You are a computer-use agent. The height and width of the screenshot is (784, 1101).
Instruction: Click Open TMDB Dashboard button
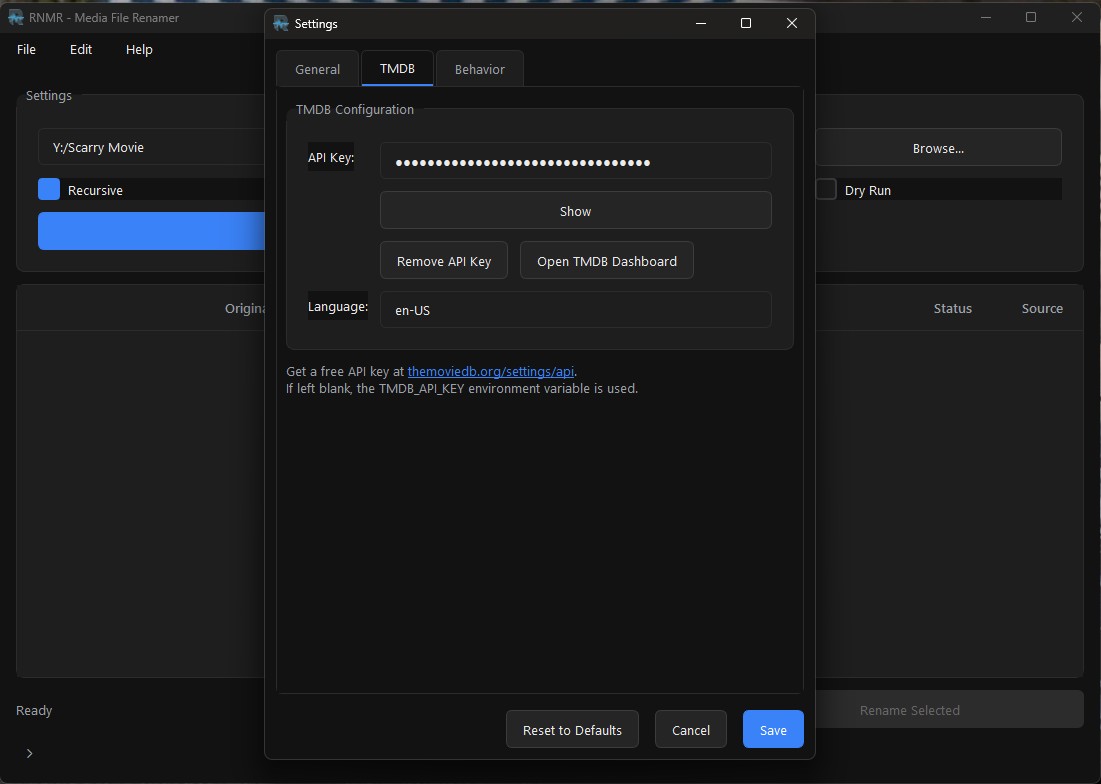(x=606, y=261)
